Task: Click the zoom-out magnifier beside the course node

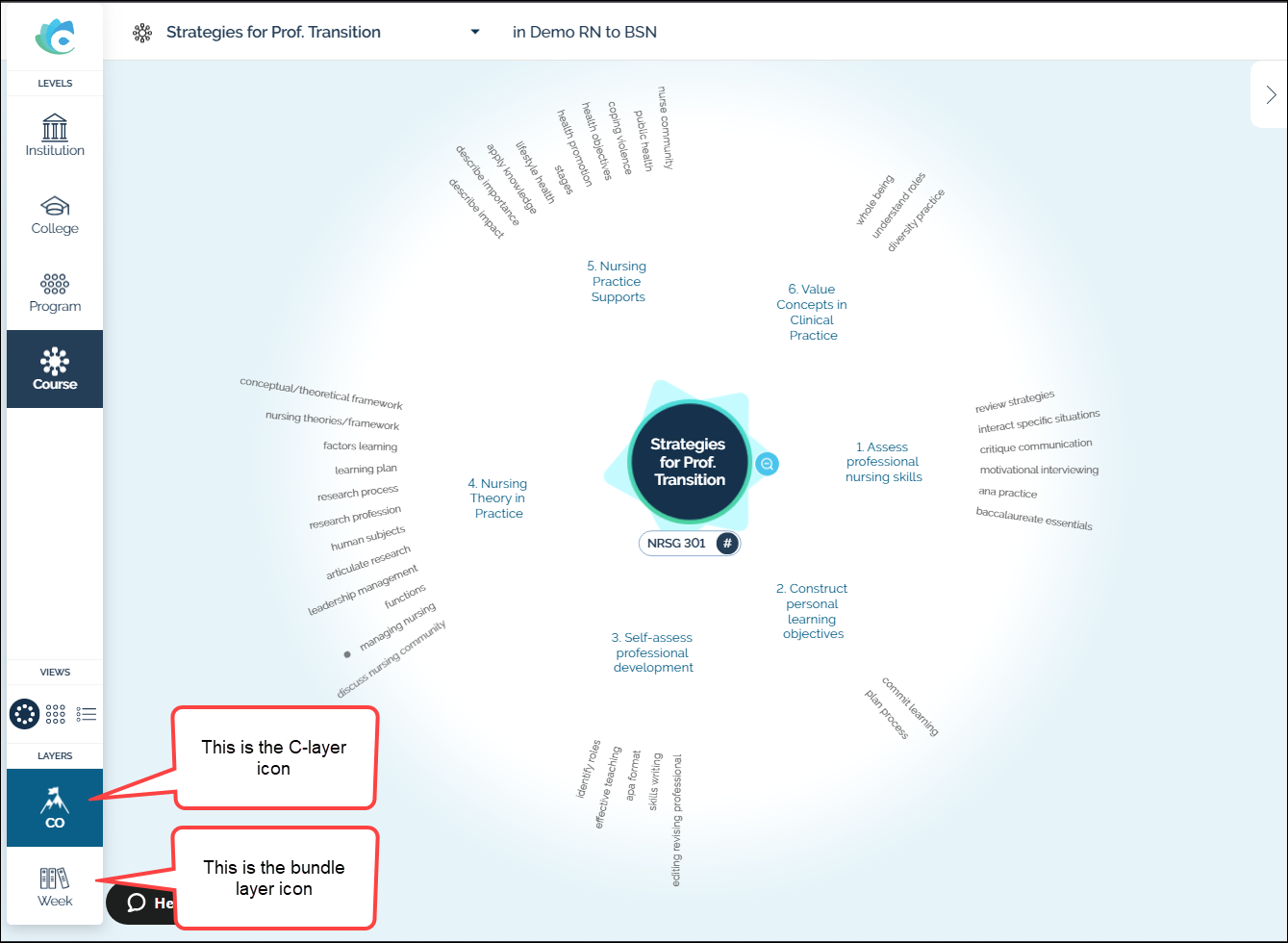Action: click(767, 464)
